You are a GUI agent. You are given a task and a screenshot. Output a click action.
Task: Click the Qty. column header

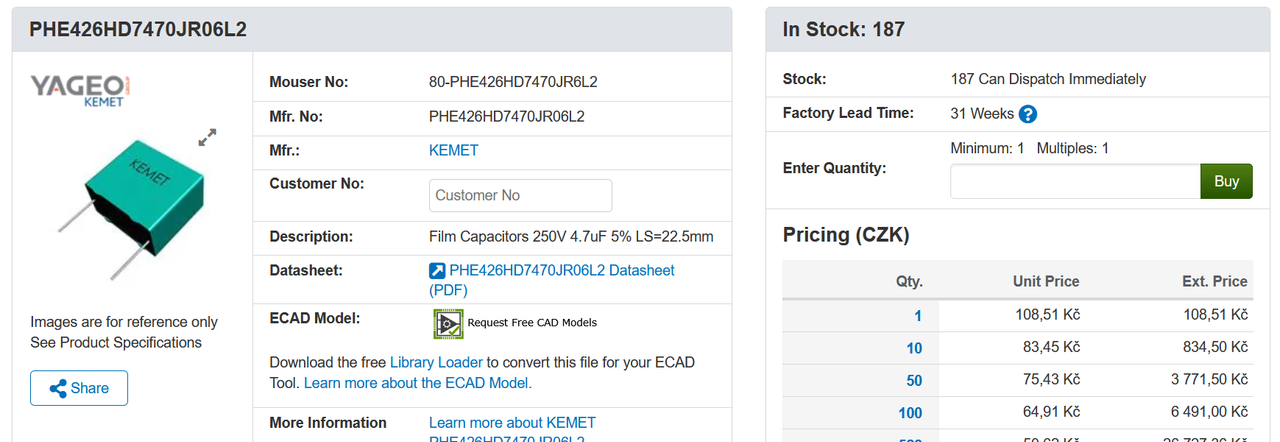pos(909,281)
